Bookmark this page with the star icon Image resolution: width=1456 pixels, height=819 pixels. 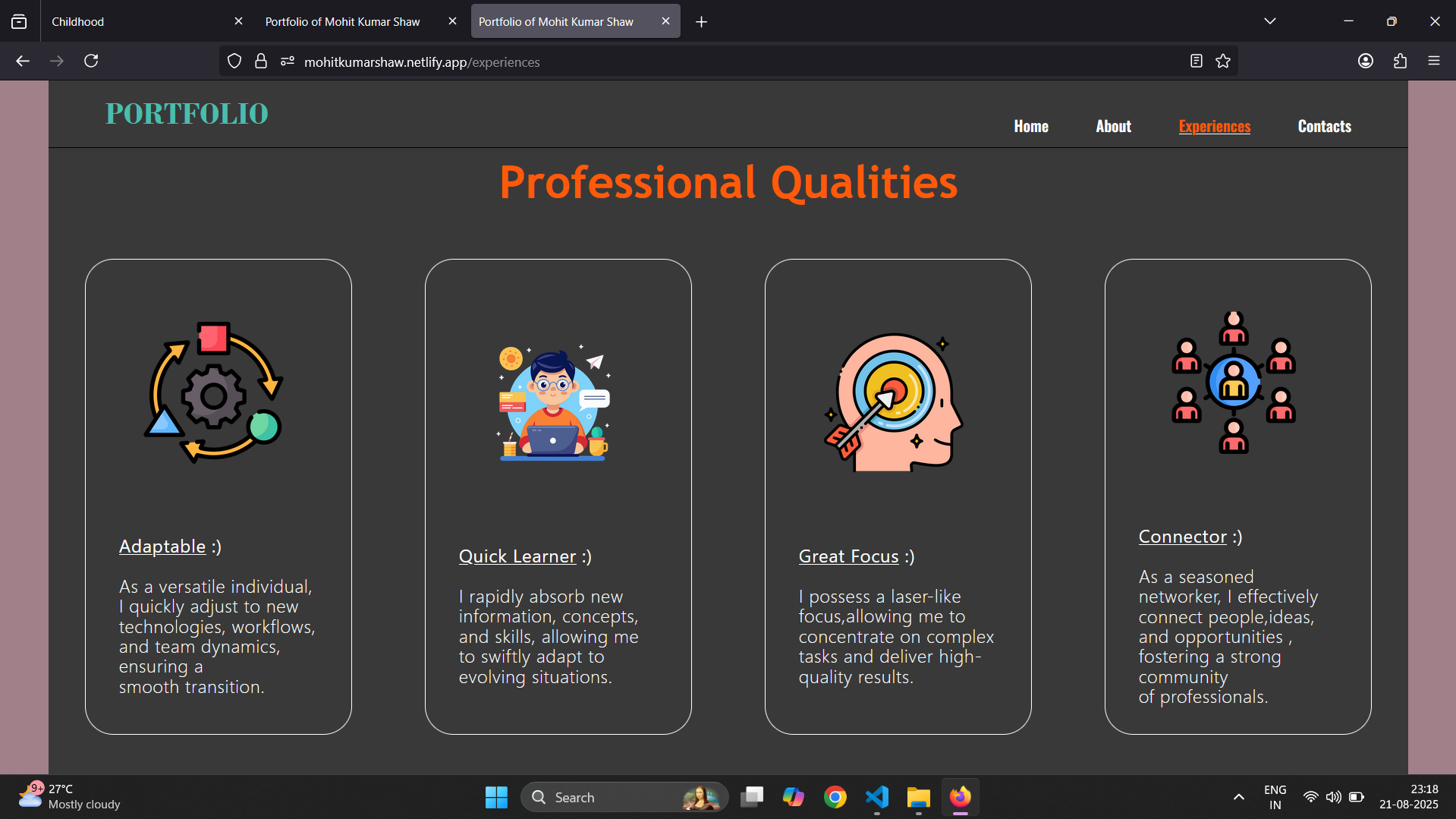point(1223,61)
